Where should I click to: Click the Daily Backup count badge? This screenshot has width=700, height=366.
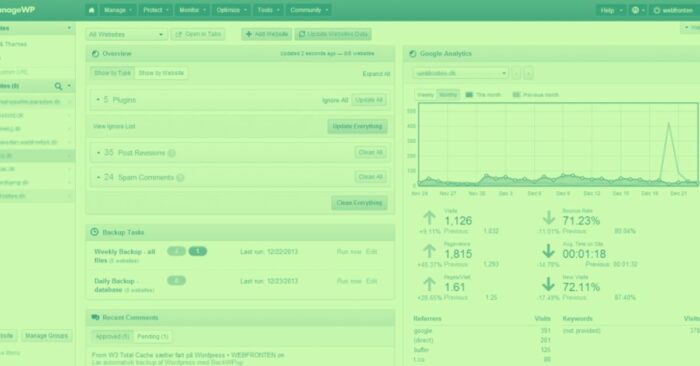coord(176,281)
